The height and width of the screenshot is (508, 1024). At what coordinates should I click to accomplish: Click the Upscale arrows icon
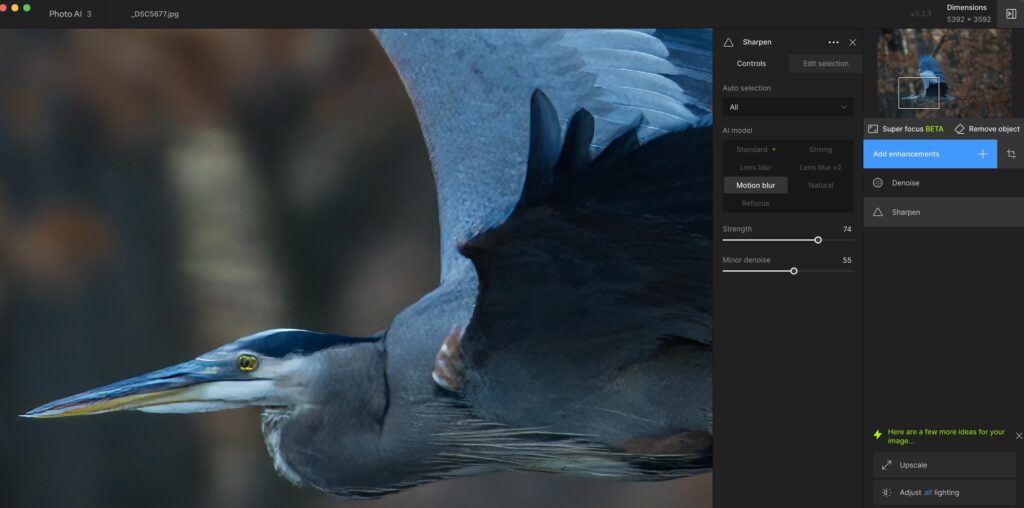pos(886,465)
